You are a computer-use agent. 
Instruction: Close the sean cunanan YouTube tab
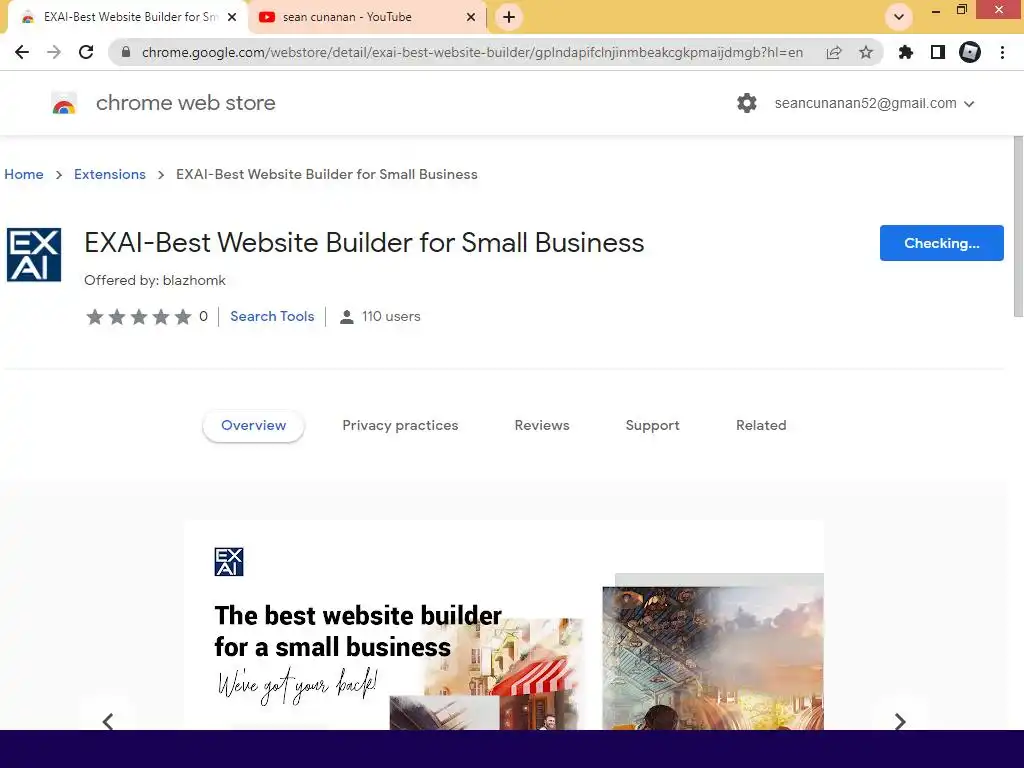pyautogui.click(x=471, y=17)
